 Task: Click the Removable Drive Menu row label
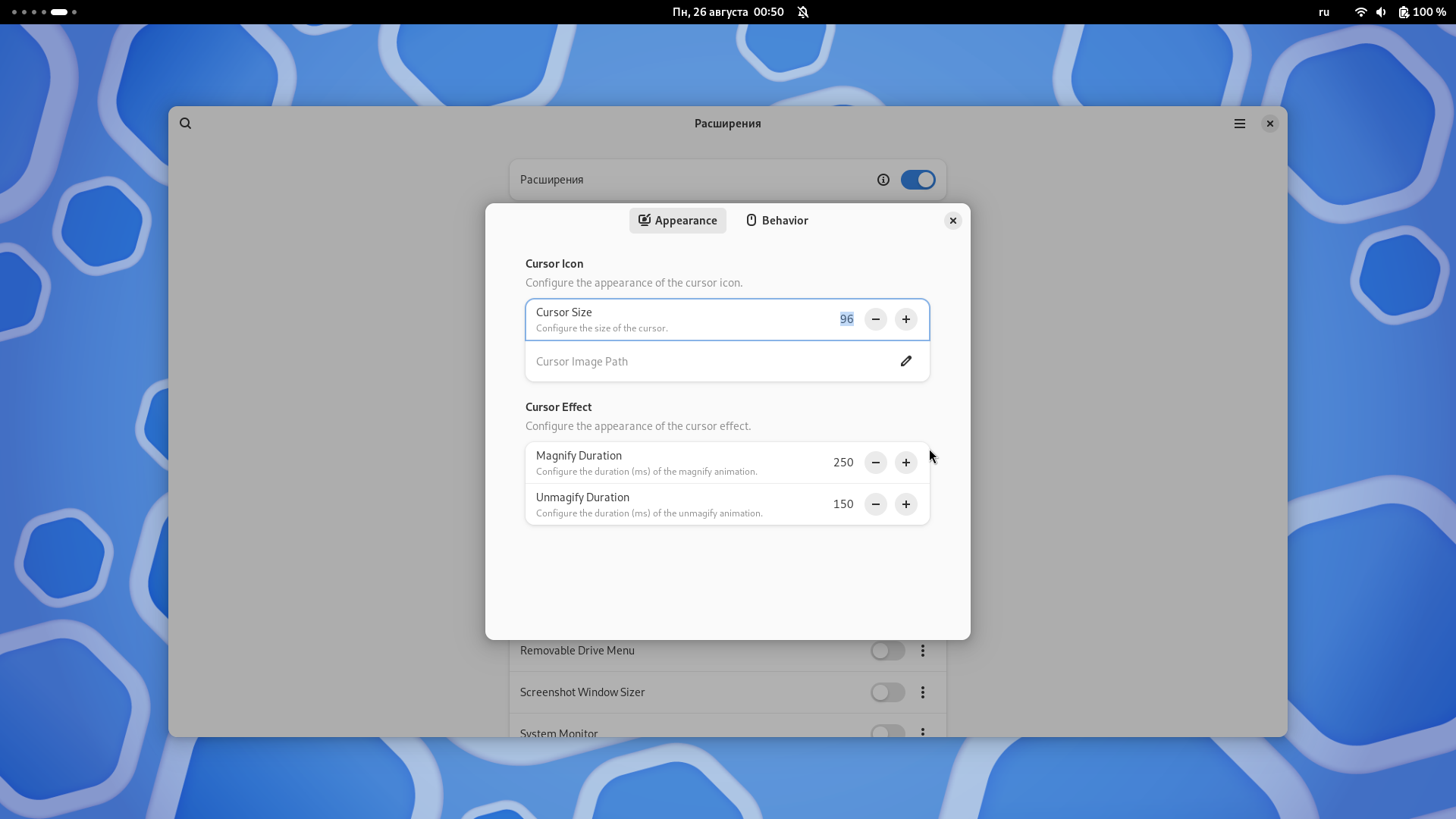(x=577, y=651)
